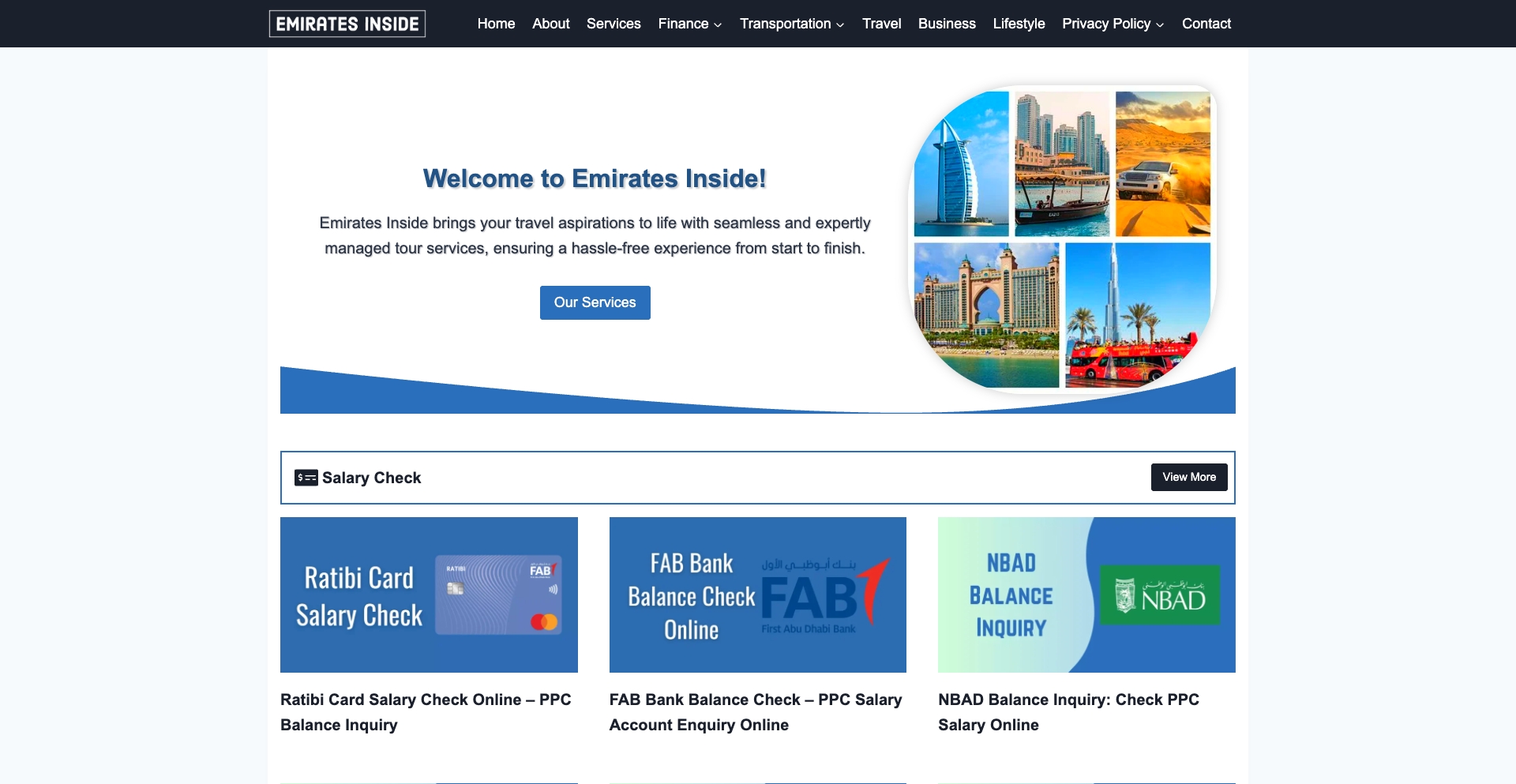
Task: Expand the Finance dropdown menu
Action: pos(689,24)
